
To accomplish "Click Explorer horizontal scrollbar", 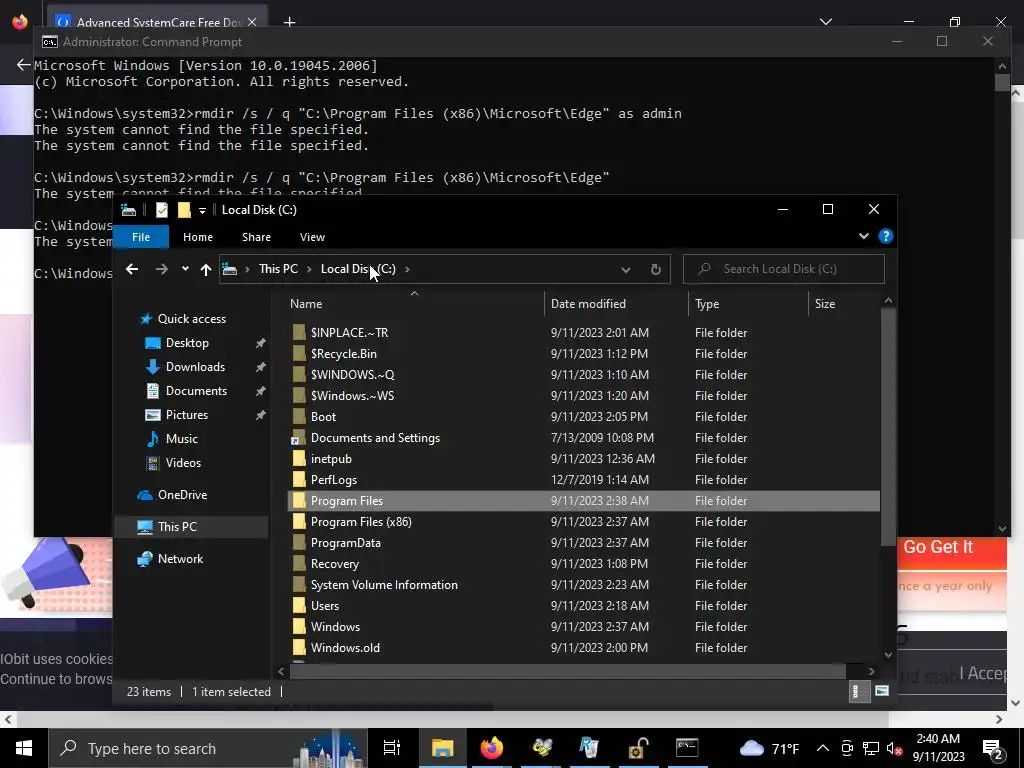I will pyautogui.click(x=567, y=671).
